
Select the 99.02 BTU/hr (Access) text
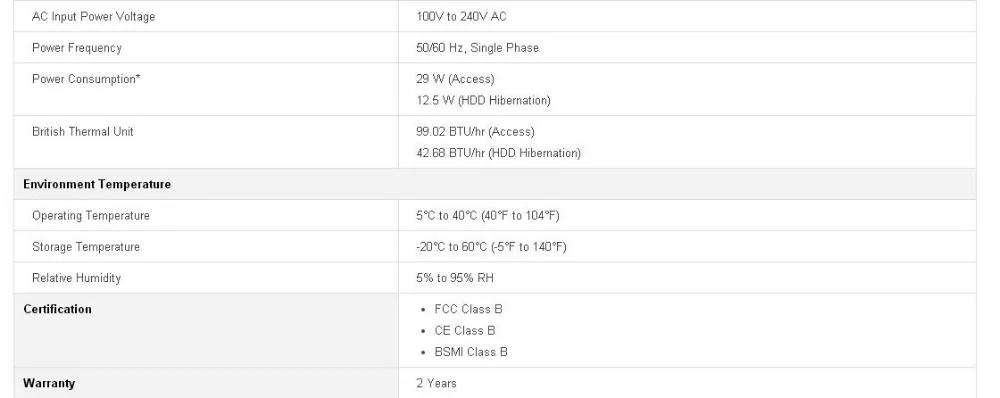[x=475, y=131]
